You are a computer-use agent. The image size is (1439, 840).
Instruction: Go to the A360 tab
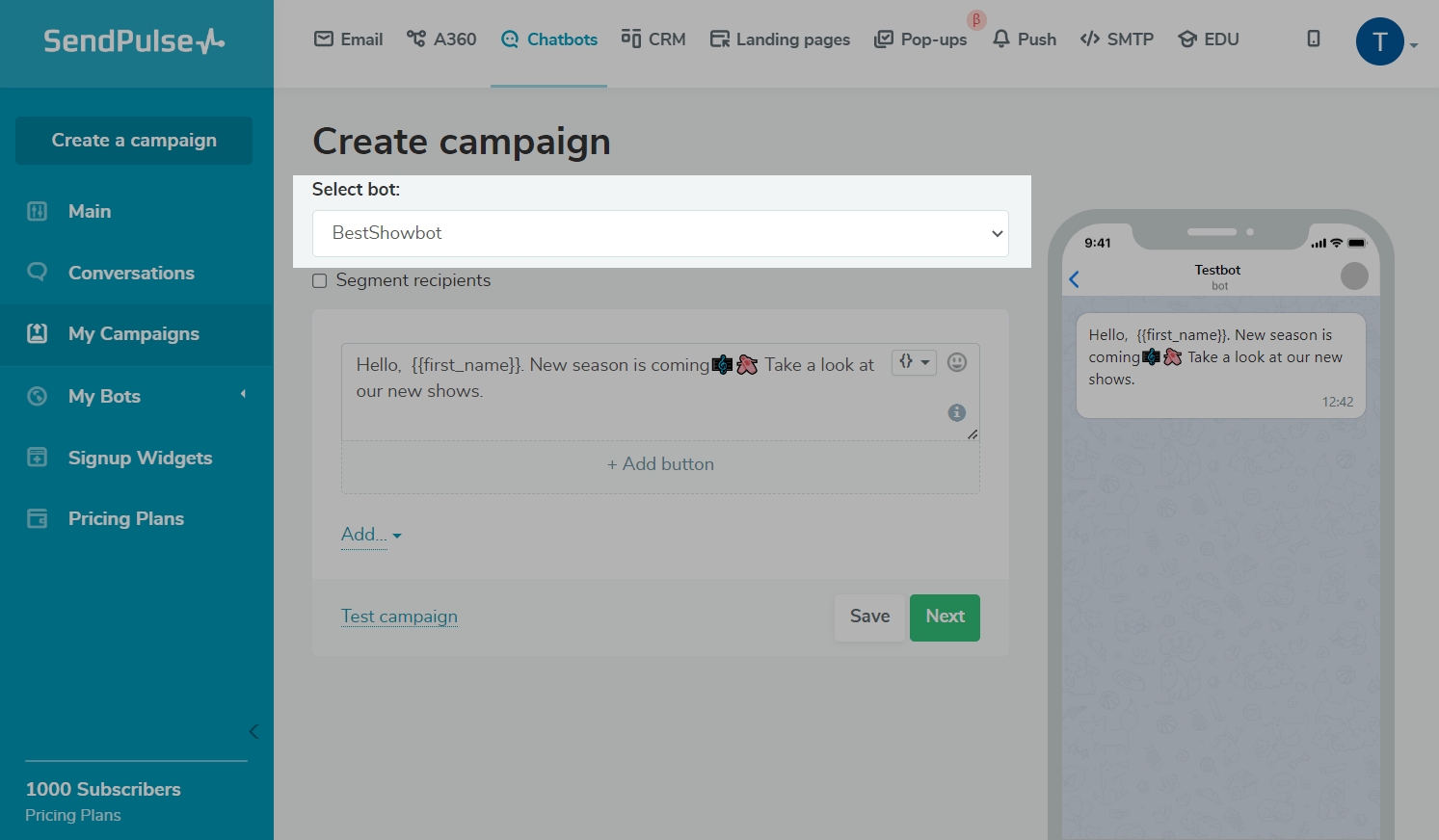tap(441, 39)
